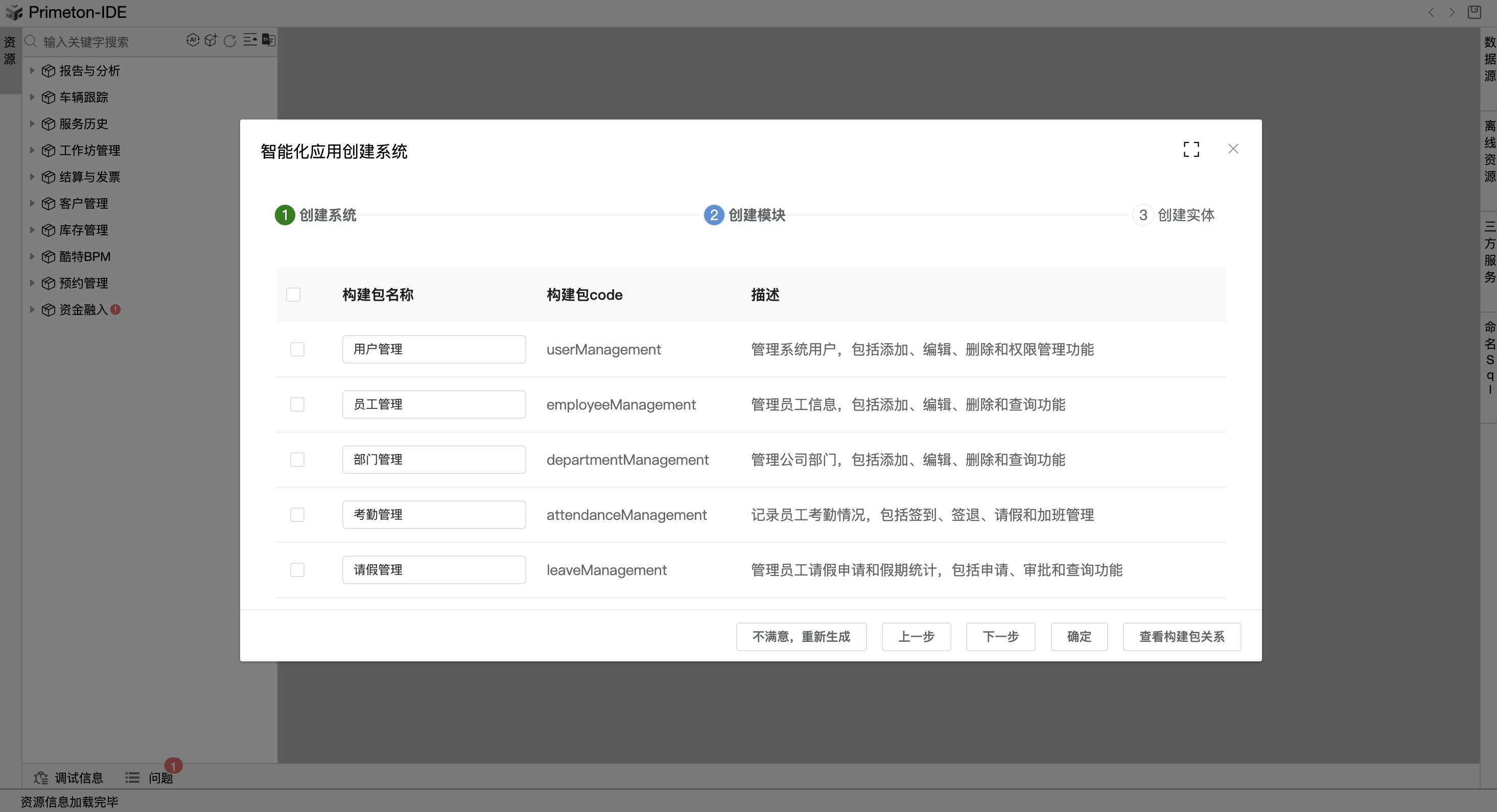Check the 考勤管理 row checkbox
This screenshot has height=812, width=1497.
(297, 515)
